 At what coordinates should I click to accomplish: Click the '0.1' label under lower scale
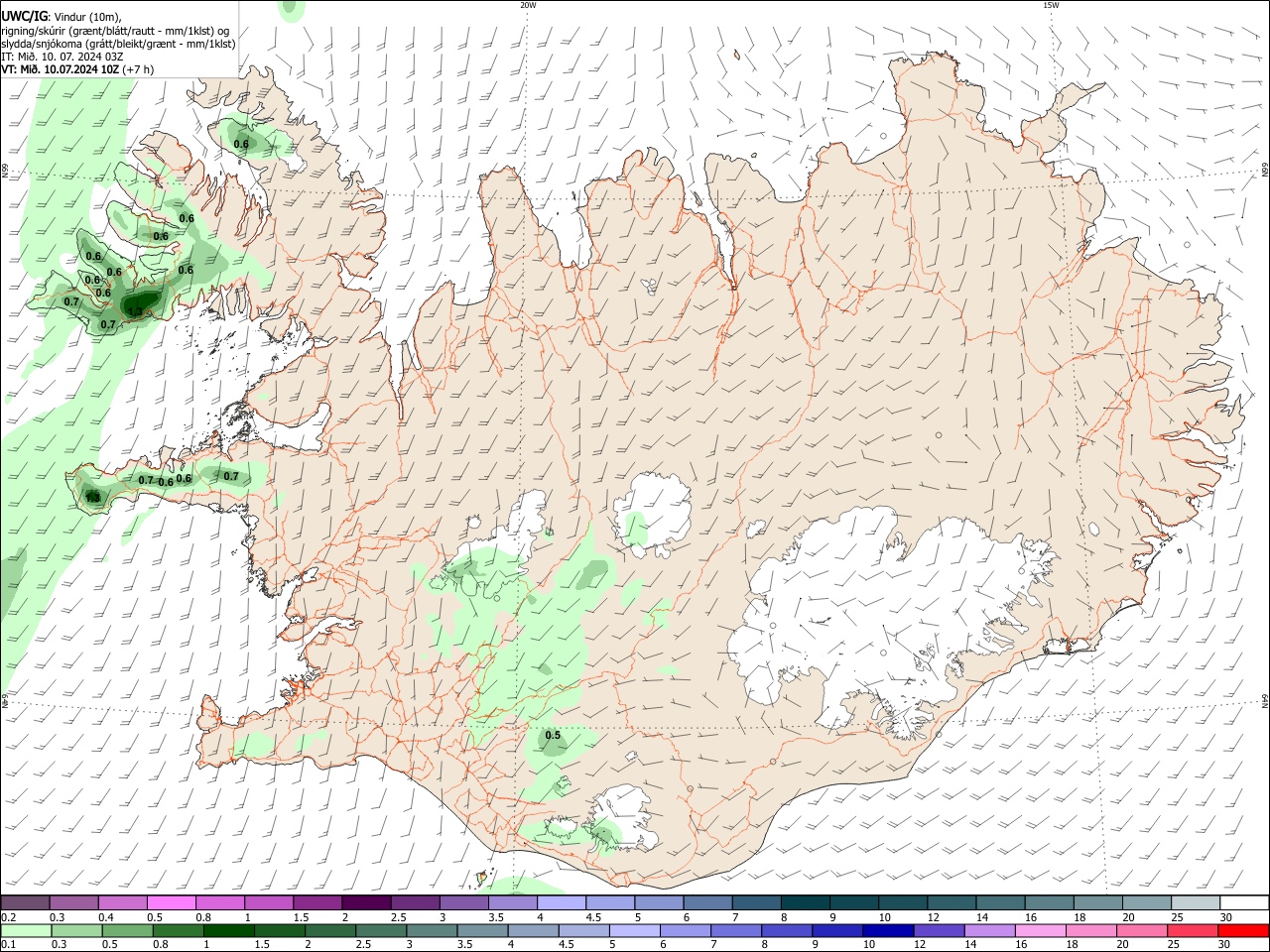[x=9, y=945]
